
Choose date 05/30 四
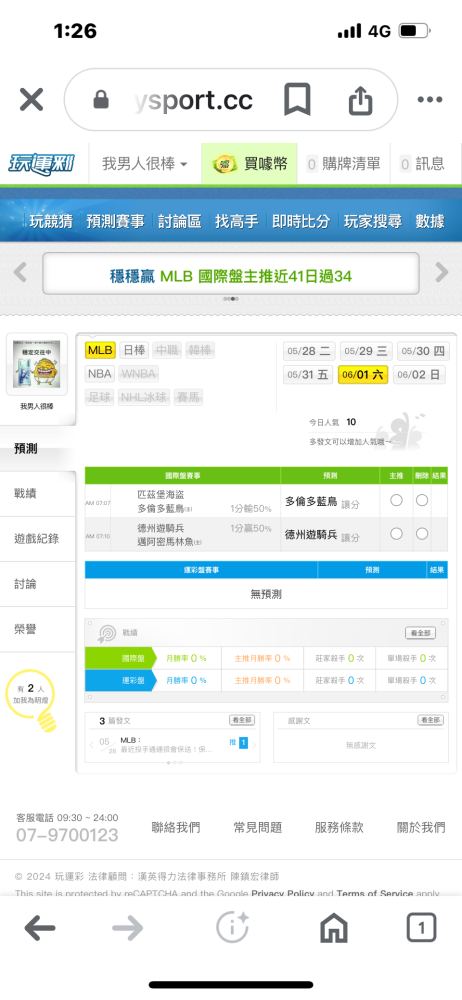coord(423,351)
